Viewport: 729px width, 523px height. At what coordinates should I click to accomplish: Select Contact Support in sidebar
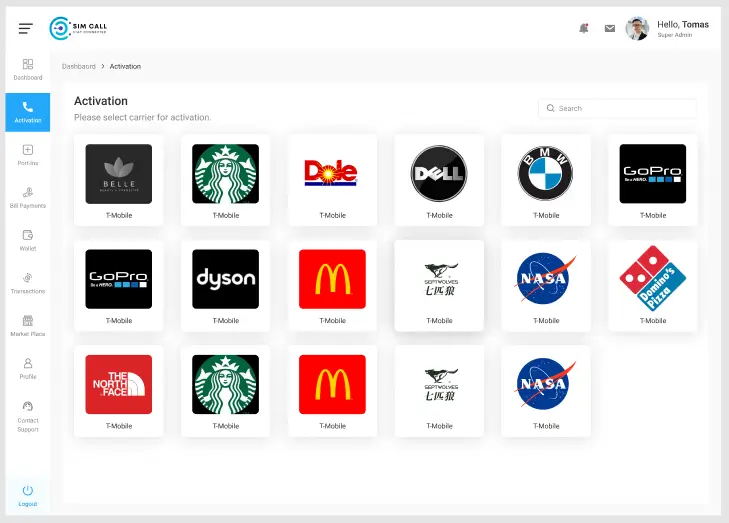click(27, 416)
